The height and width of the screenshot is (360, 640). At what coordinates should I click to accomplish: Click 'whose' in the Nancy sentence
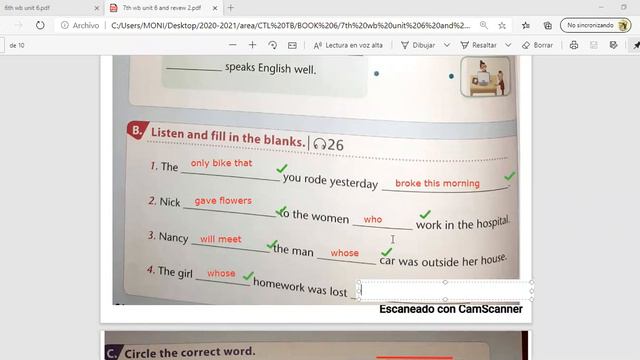(x=344, y=253)
